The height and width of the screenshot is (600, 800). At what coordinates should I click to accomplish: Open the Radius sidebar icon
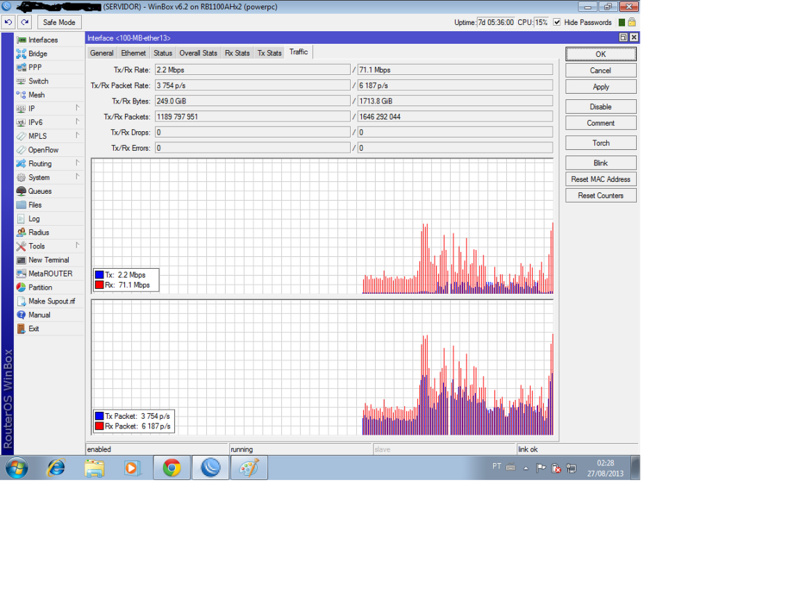21,233
